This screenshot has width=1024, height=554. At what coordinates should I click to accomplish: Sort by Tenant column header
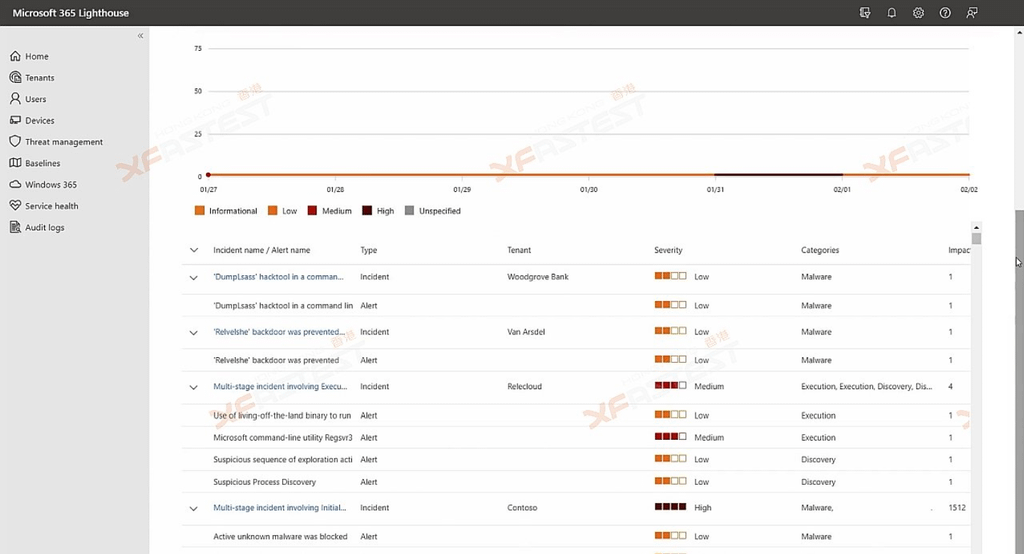click(x=519, y=250)
